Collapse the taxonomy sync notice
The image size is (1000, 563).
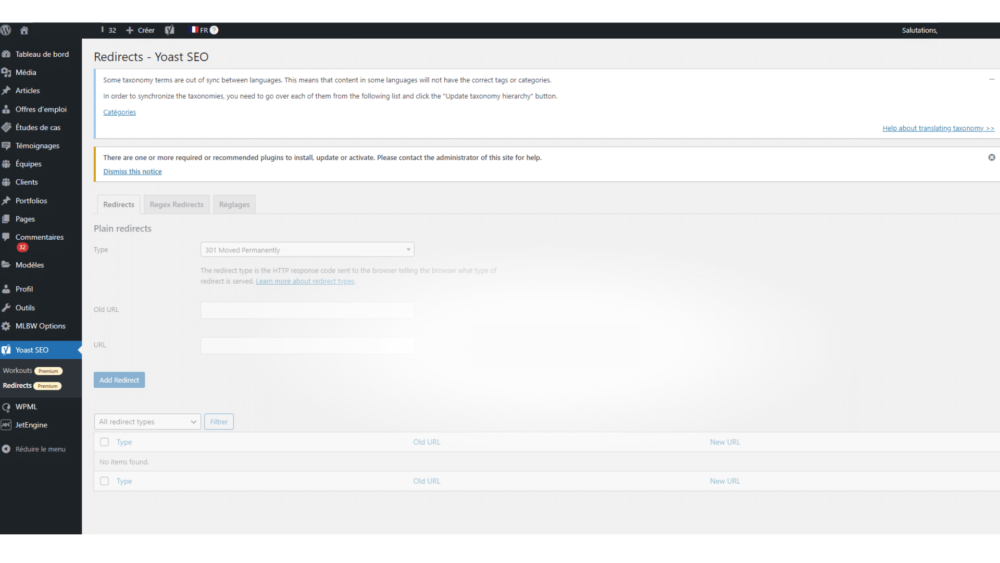click(x=991, y=80)
